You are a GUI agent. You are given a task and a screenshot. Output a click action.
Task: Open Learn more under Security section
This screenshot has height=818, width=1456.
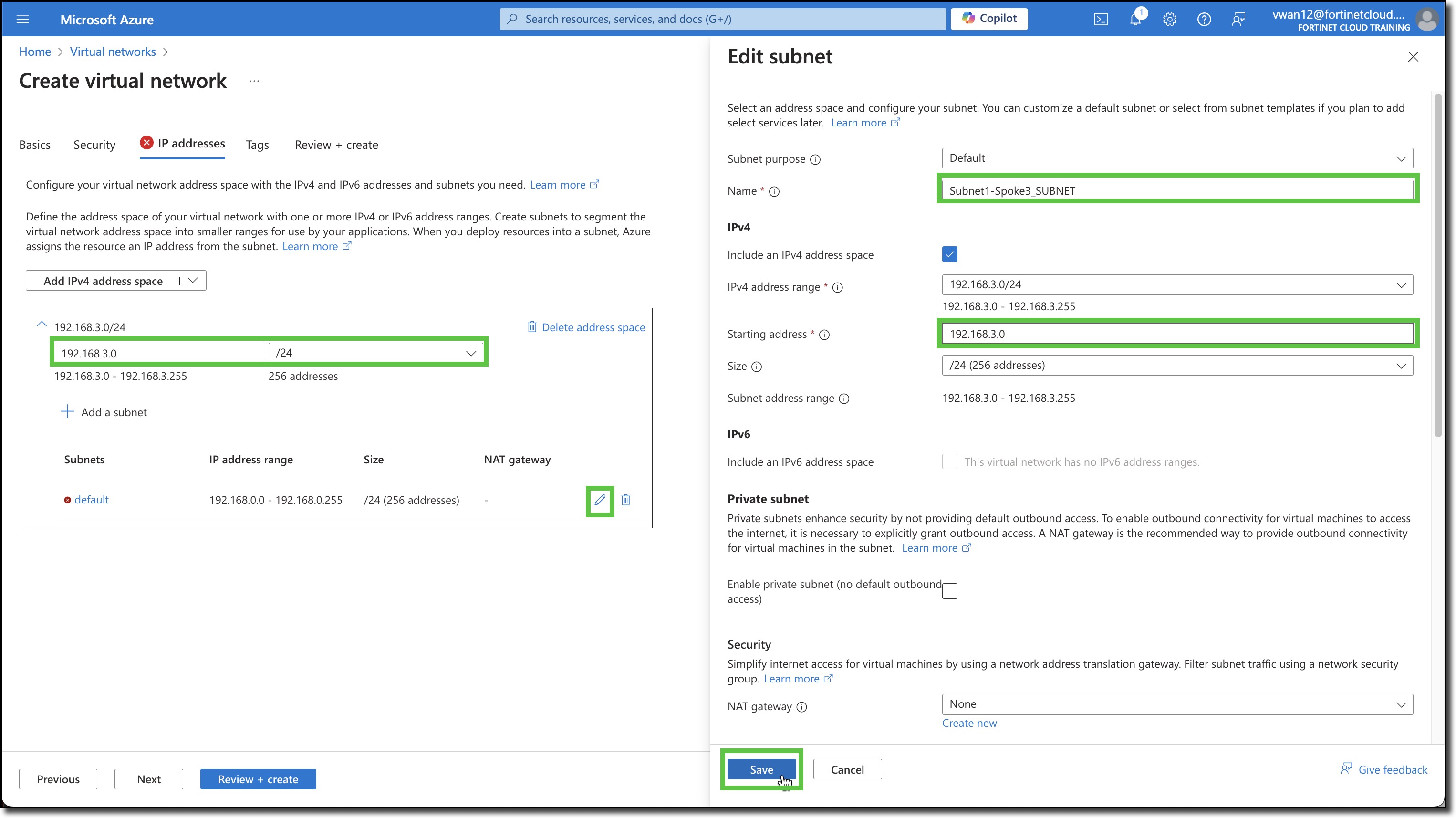[799, 678]
